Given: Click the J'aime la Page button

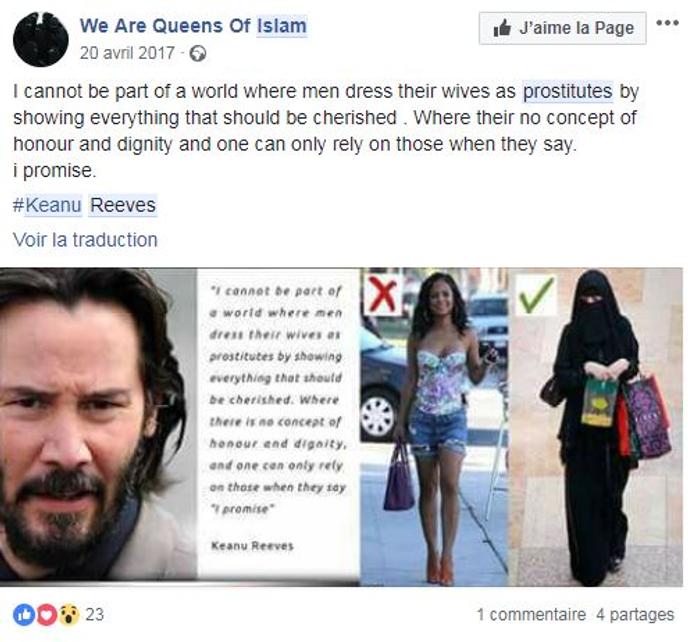Looking at the screenshot, I should 563,28.
